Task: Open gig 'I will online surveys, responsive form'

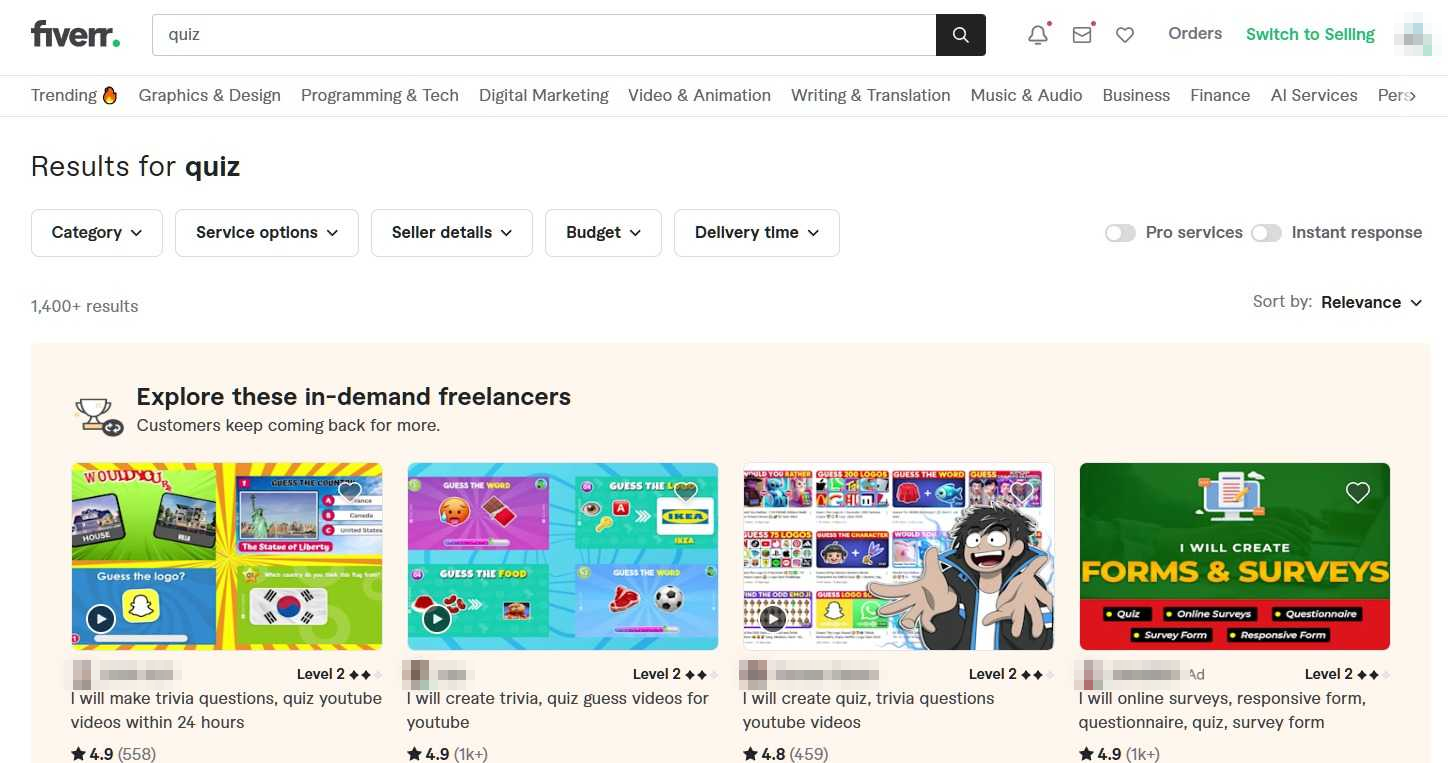Action: point(1222,710)
